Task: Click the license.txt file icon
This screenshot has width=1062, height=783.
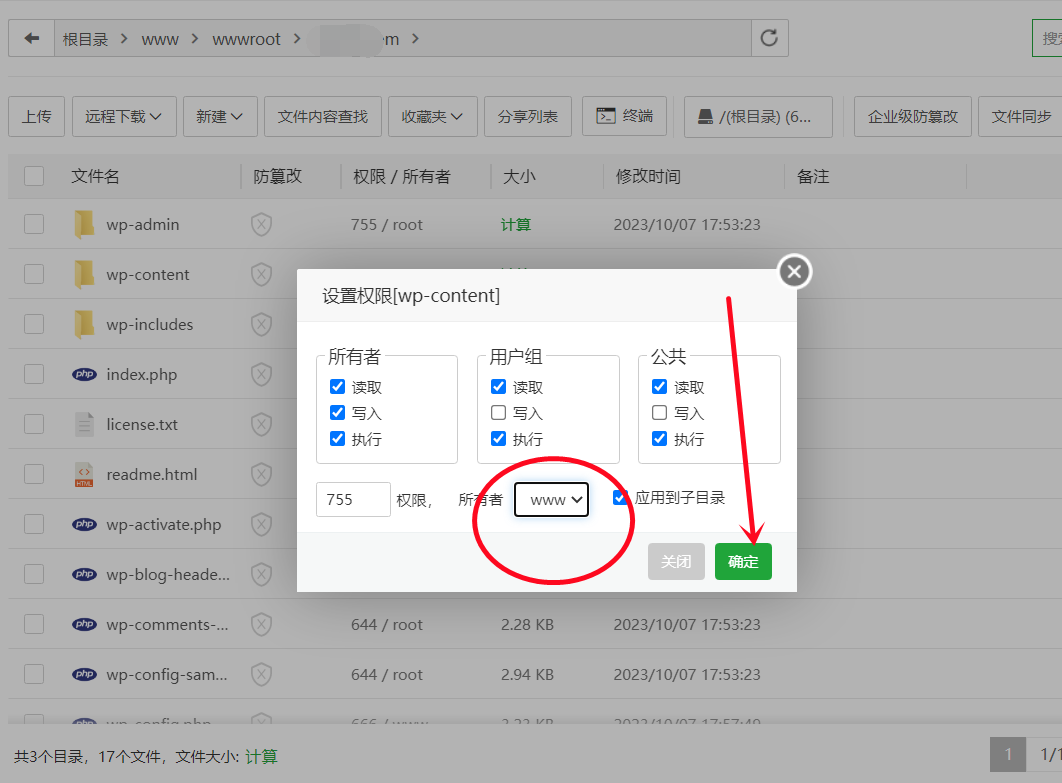Action: 85,425
